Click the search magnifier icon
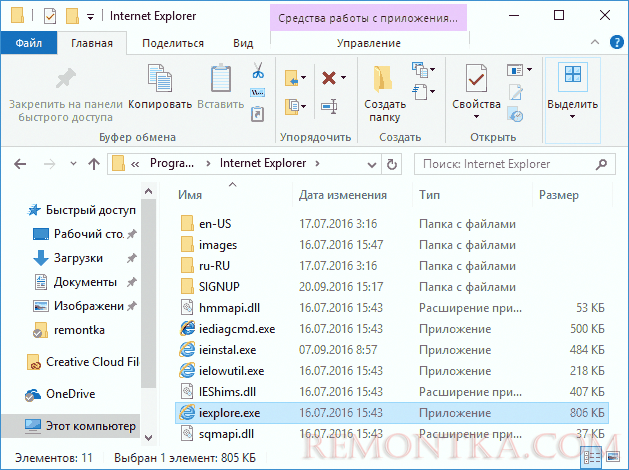The width and height of the screenshot is (629, 470). pos(601,164)
